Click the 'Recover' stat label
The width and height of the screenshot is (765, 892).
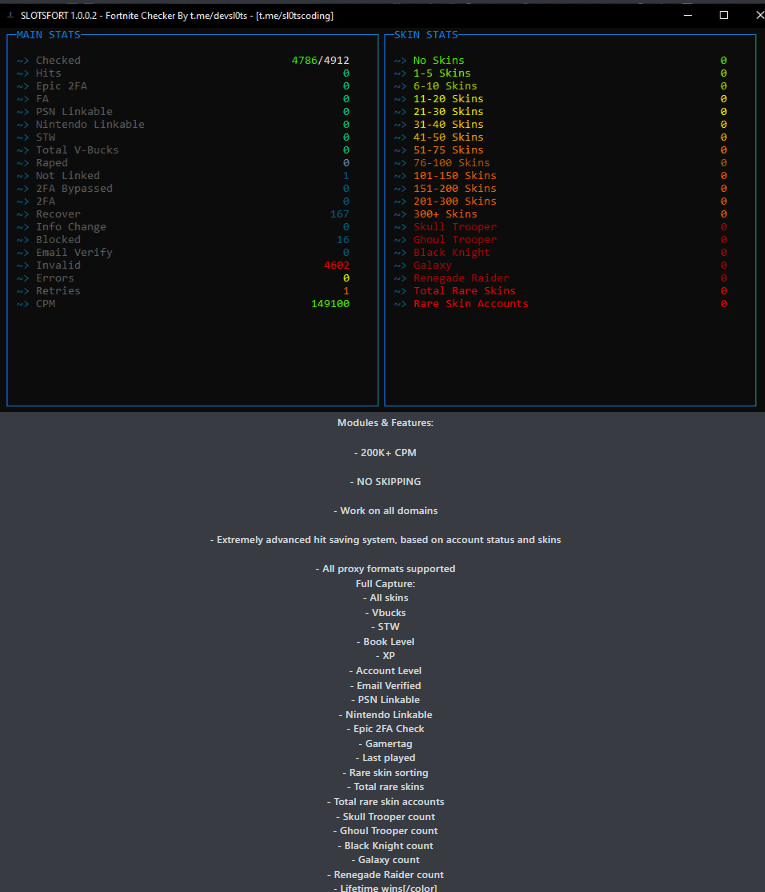point(58,214)
